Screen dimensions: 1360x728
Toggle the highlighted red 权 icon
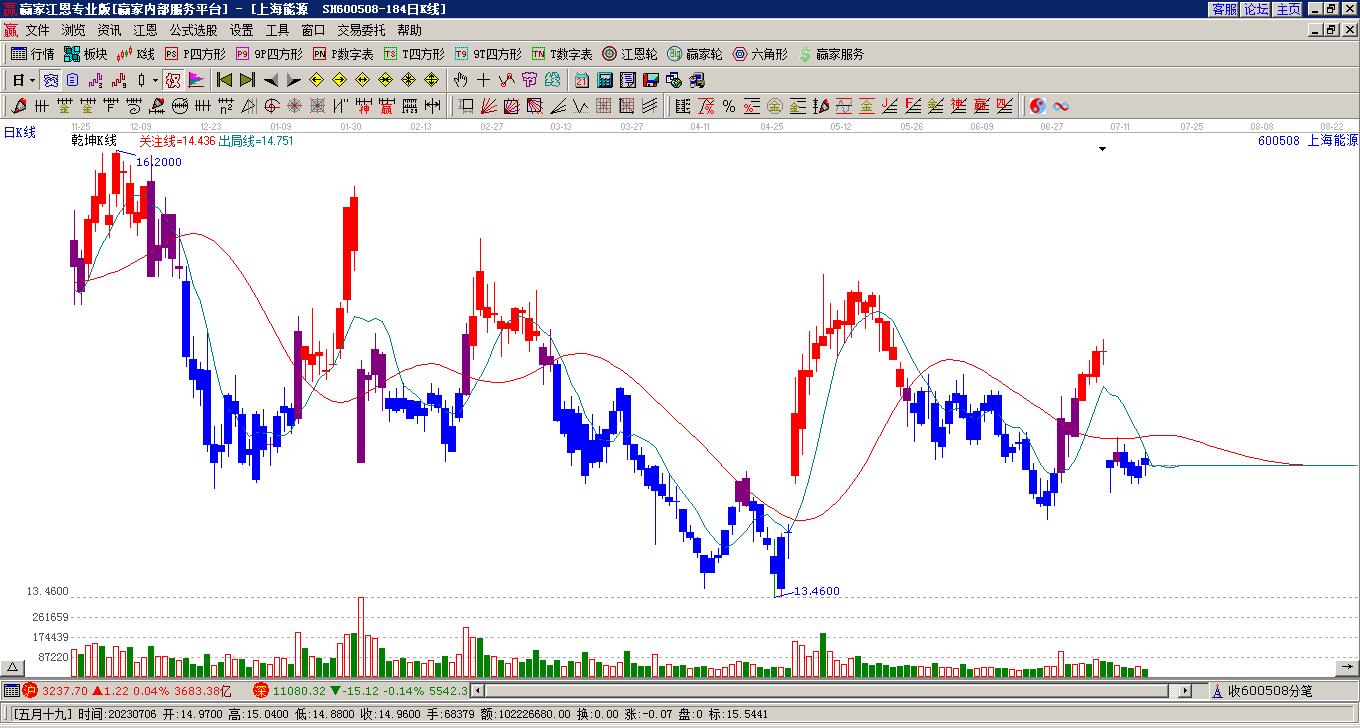[x=173, y=80]
